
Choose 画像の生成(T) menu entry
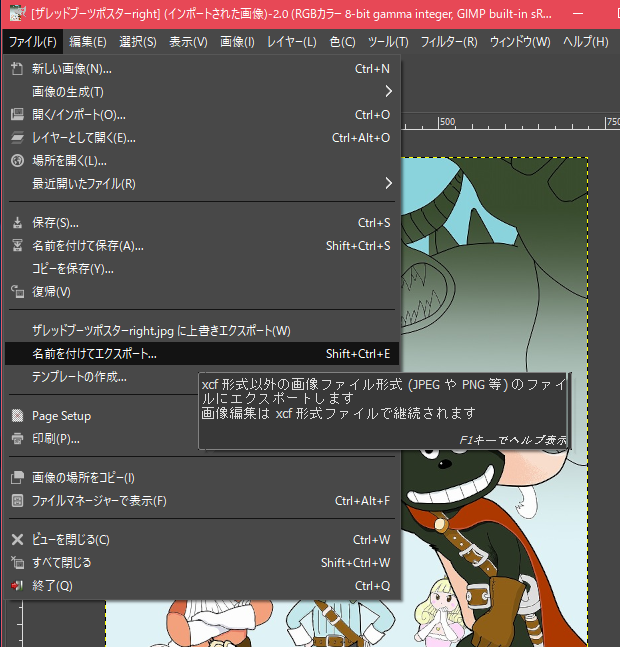pyautogui.click(x=202, y=91)
